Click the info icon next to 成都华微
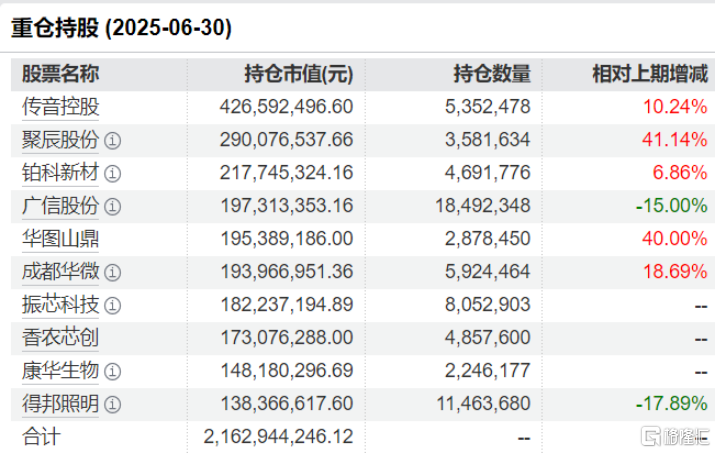Image resolution: width=716 pixels, height=453 pixels. tap(113, 272)
